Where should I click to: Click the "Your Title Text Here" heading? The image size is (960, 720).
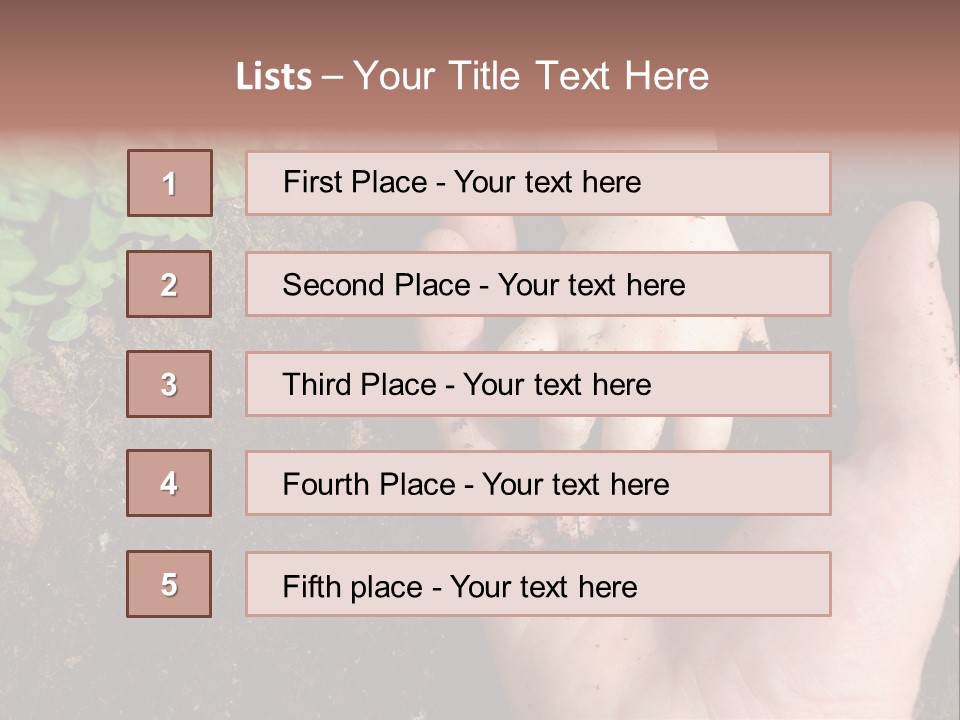click(531, 76)
